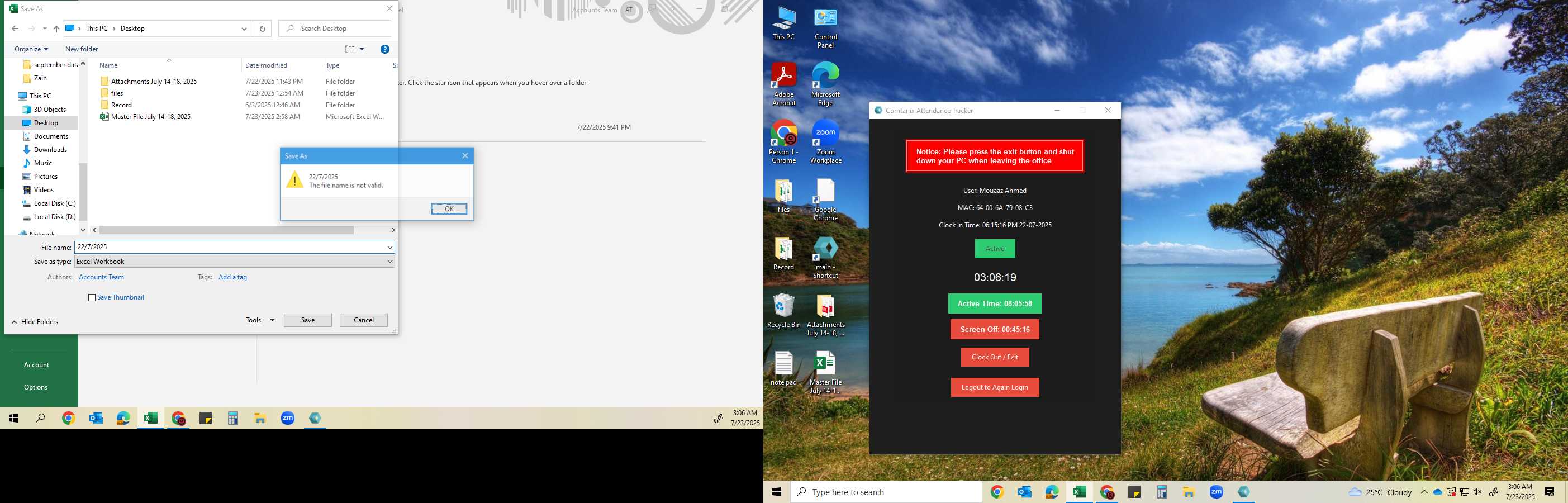Click OK in the invalid file name dialog
Image resolution: width=1568 pixels, height=503 pixels.
(x=449, y=209)
